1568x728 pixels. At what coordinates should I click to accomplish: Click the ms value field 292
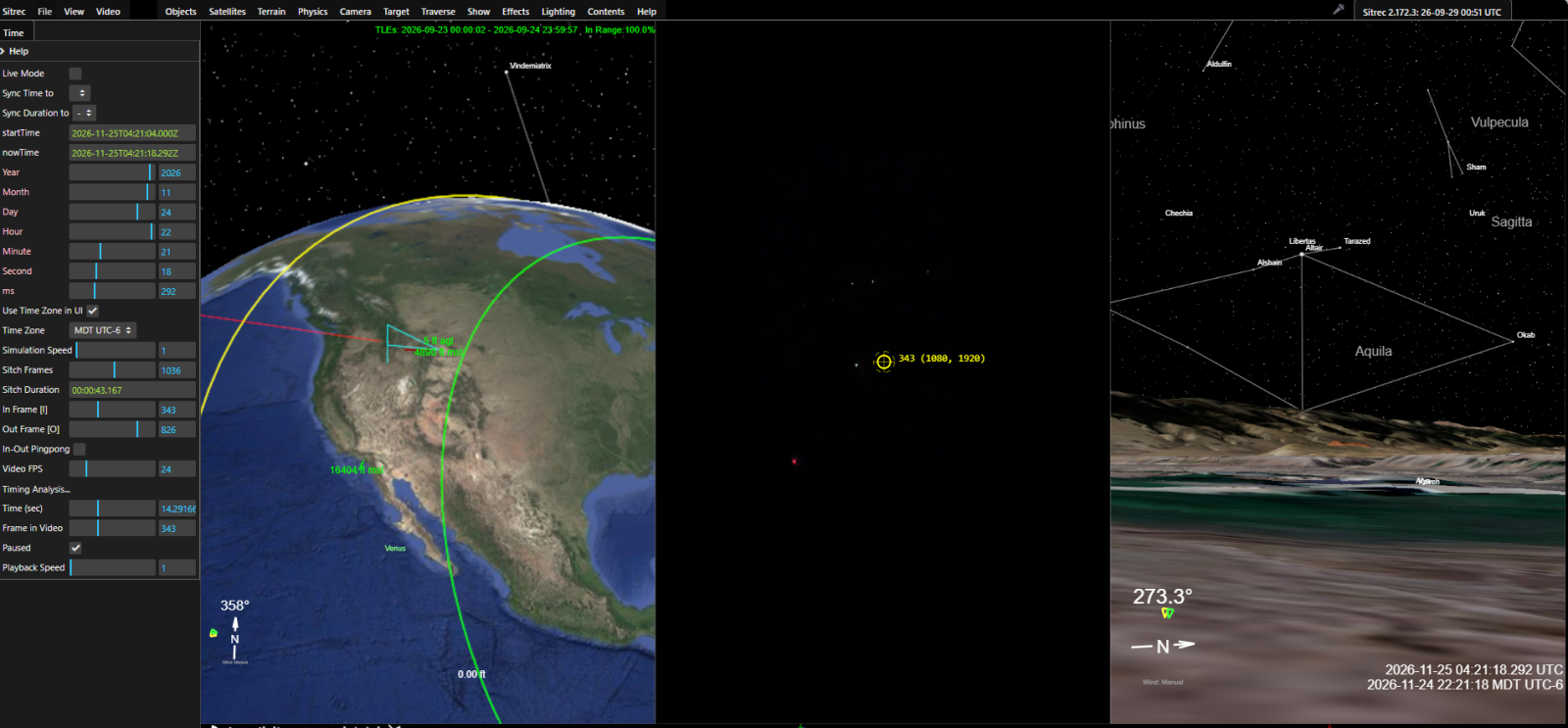pos(177,291)
